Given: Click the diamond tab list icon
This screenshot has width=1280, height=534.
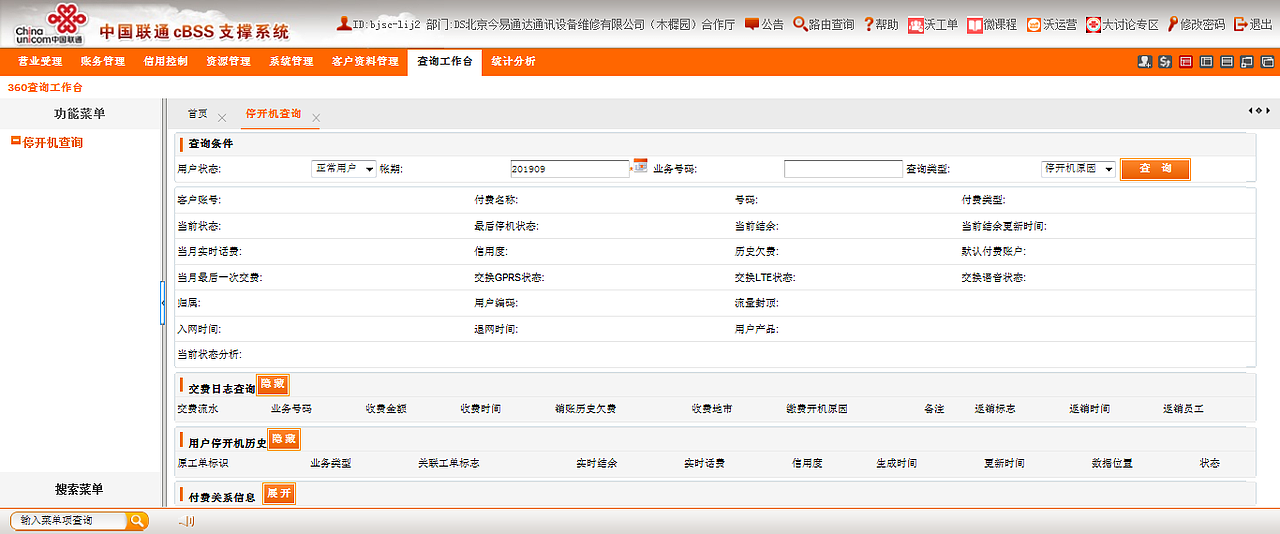Looking at the screenshot, I should (1260, 110).
